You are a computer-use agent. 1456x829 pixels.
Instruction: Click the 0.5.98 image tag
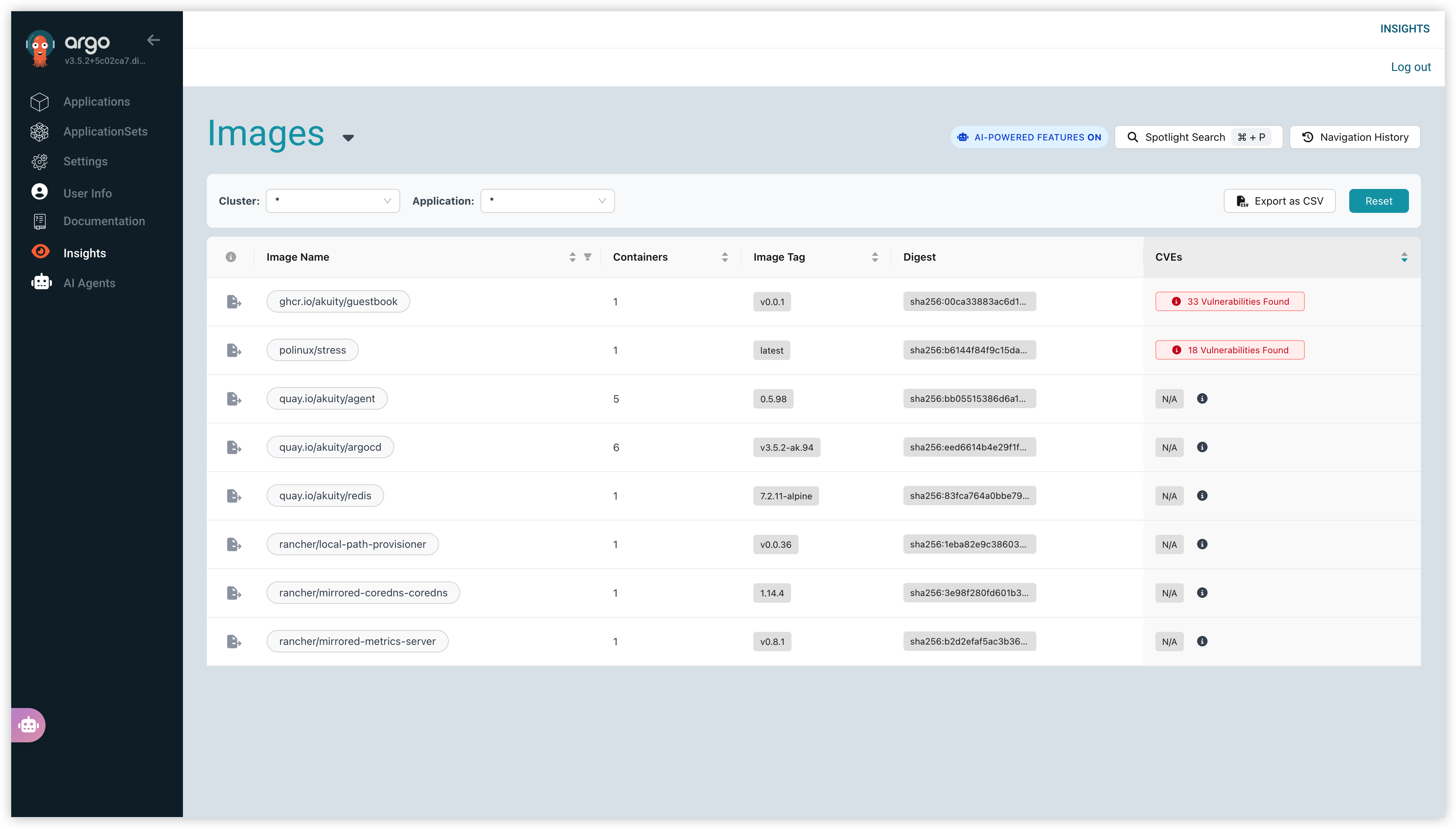[773, 398]
